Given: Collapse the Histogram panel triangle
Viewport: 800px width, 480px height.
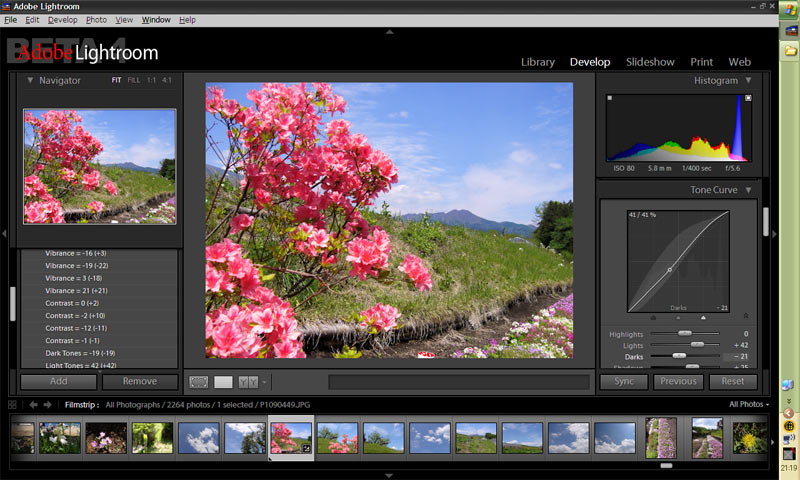Looking at the screenshot, I should pos(748,80).
